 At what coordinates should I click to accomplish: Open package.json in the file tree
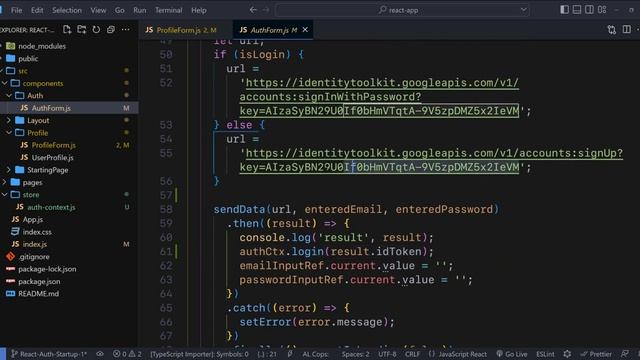click(x=39, y=281)
